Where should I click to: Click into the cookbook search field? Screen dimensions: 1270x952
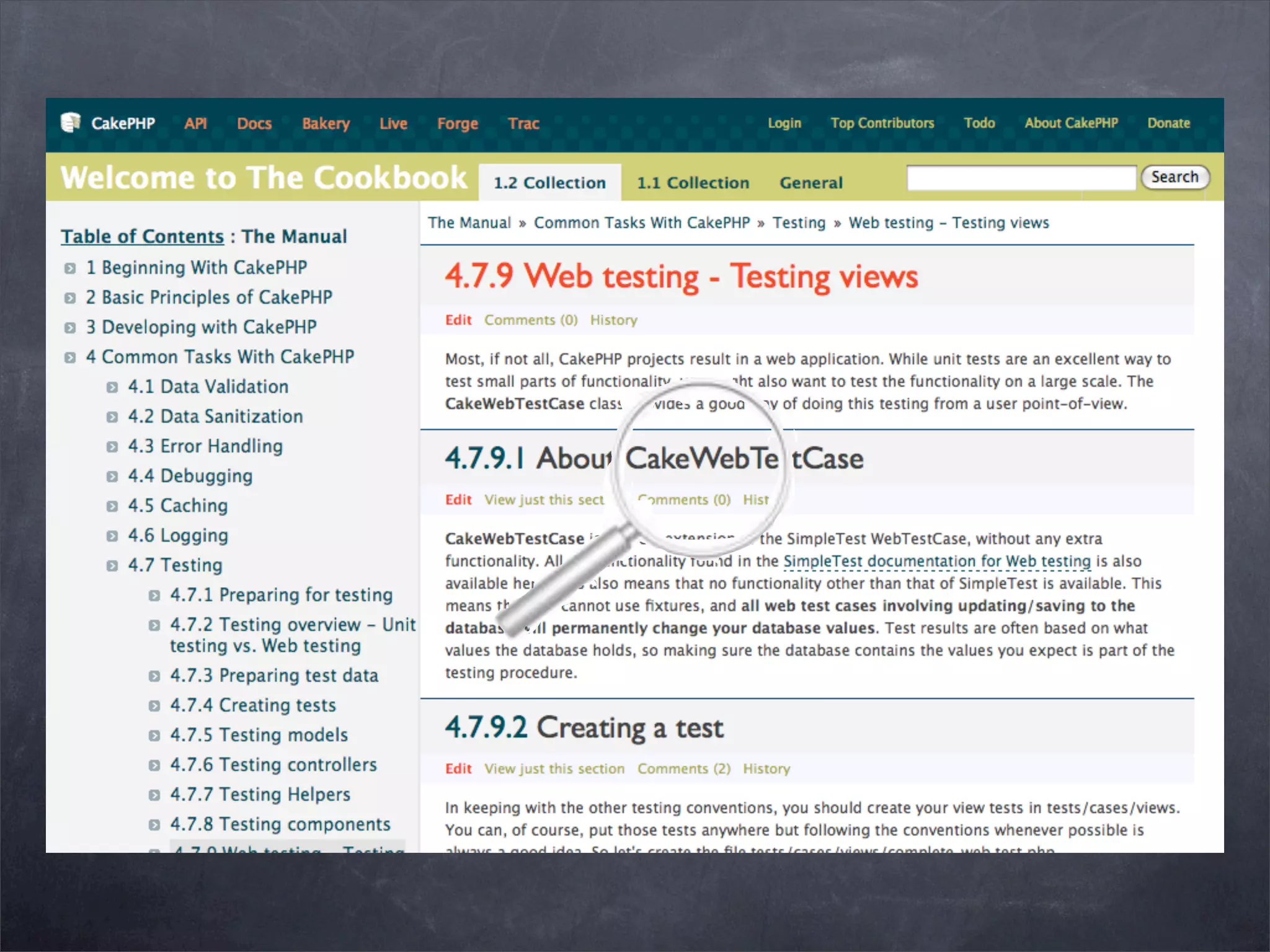1021,178
